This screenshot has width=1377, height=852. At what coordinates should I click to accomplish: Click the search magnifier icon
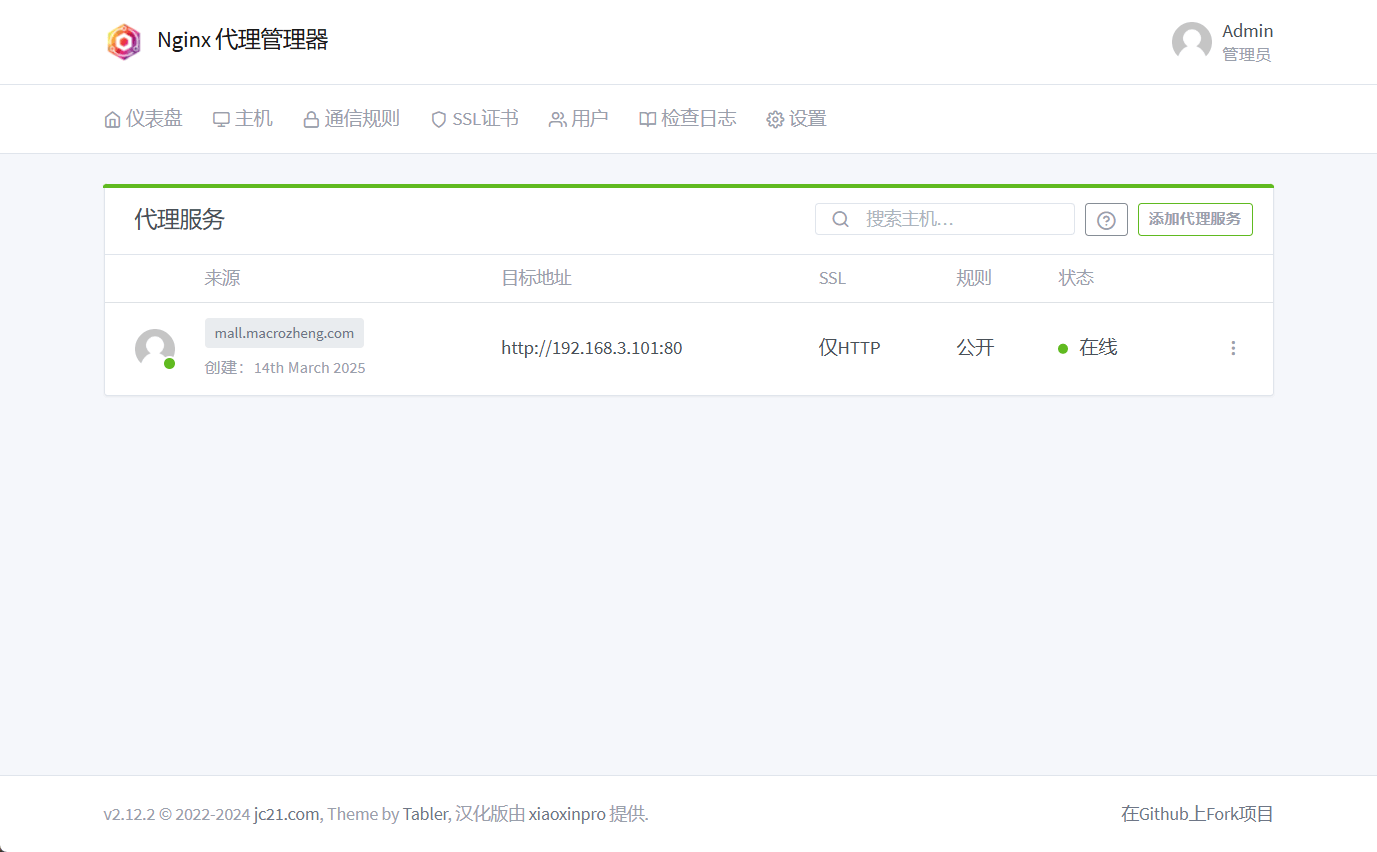[x=841, y=219]
